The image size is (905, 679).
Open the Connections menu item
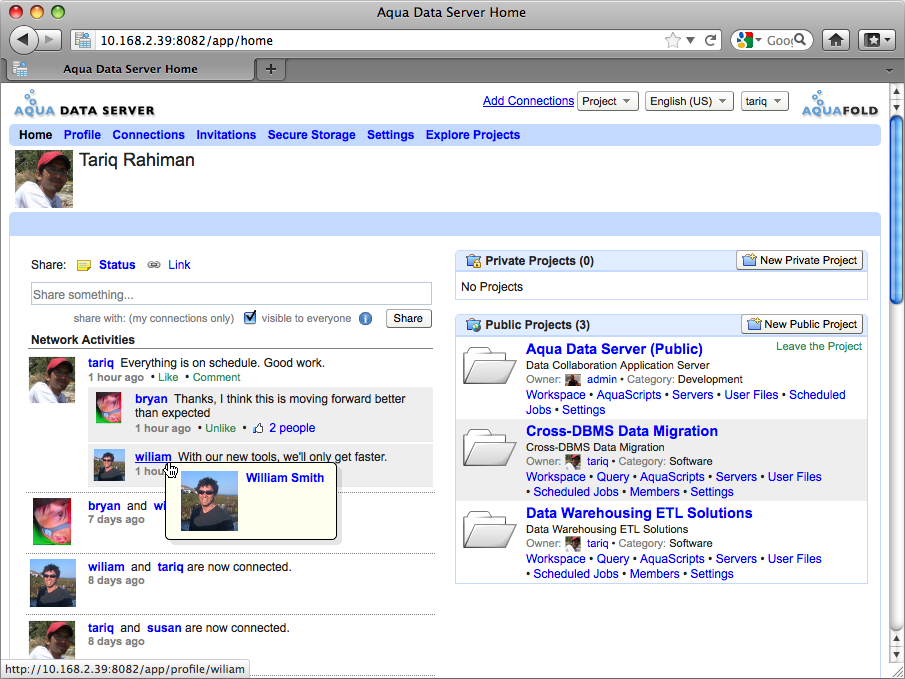pyautogui.click(x=148, y=135)
